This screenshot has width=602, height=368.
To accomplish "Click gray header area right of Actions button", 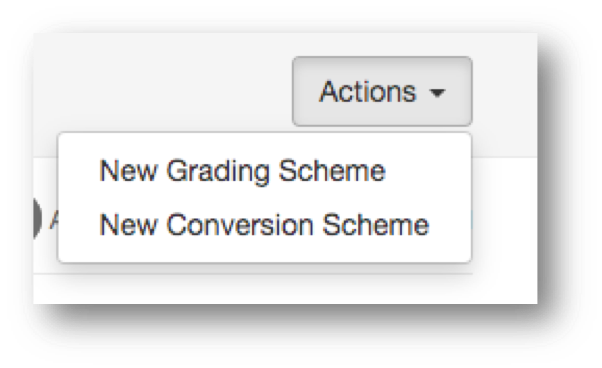I will (504, 91).
